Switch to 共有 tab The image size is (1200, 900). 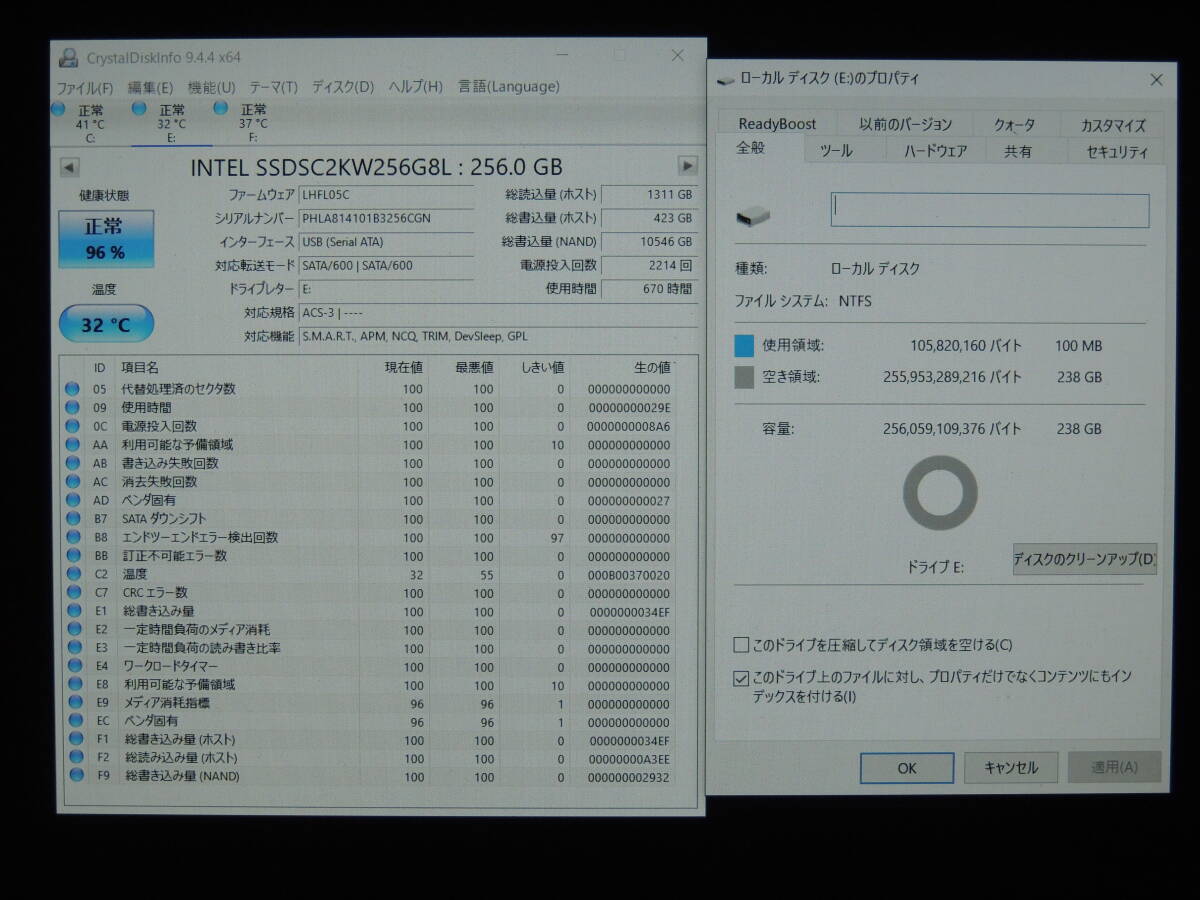coord(1018,151)
